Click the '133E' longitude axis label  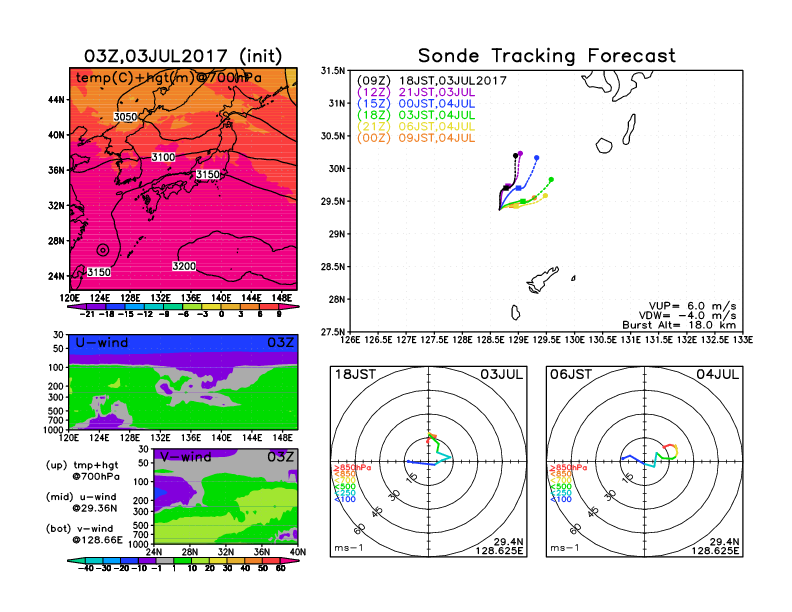[743, 340]
